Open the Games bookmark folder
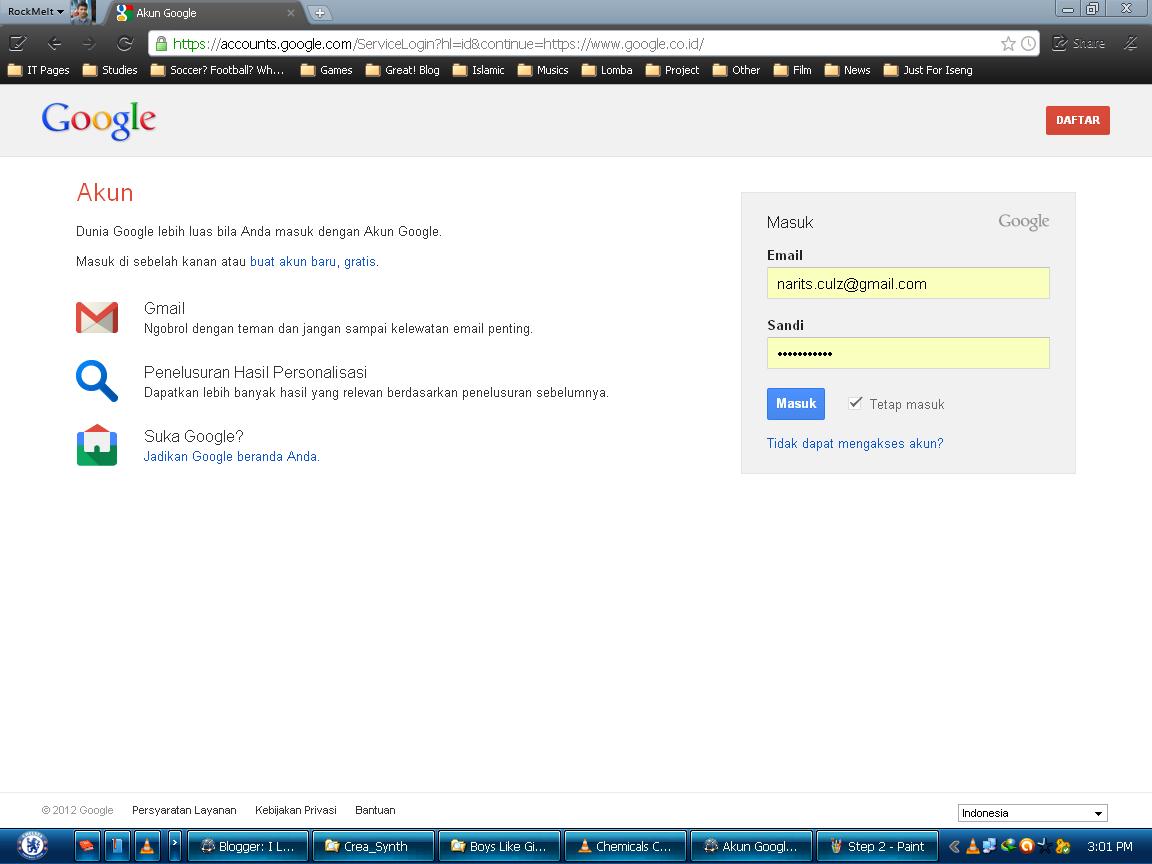Screen dimensions: 1152x864 [326, 70]
